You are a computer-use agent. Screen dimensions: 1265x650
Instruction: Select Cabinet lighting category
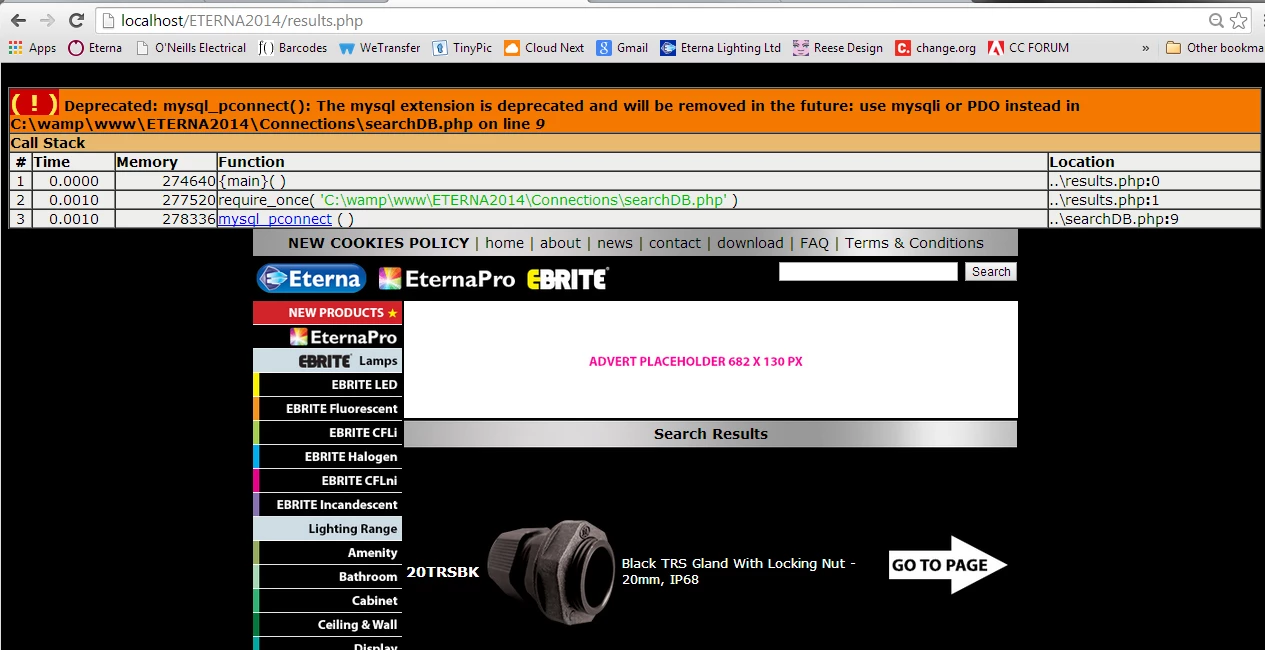(328, 601)
